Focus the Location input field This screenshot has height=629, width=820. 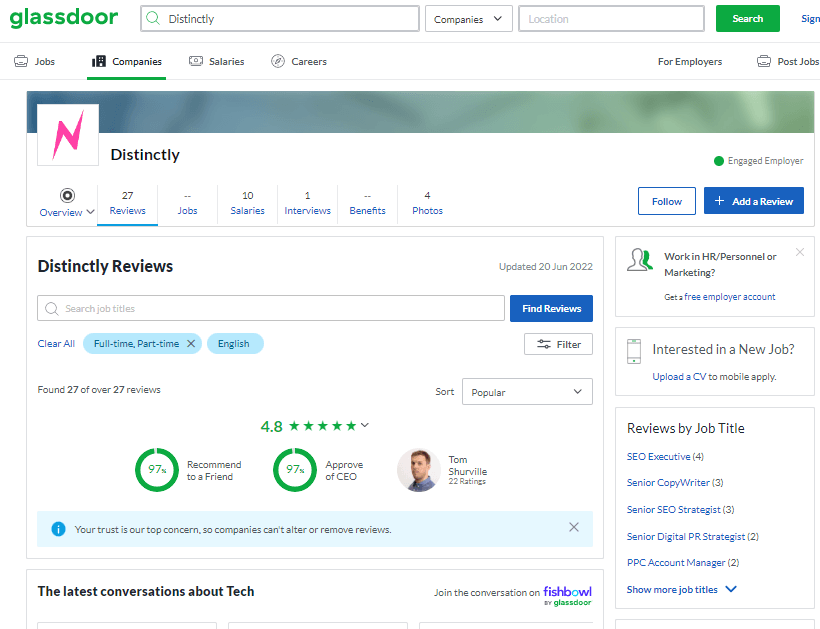tap(611, 19)
